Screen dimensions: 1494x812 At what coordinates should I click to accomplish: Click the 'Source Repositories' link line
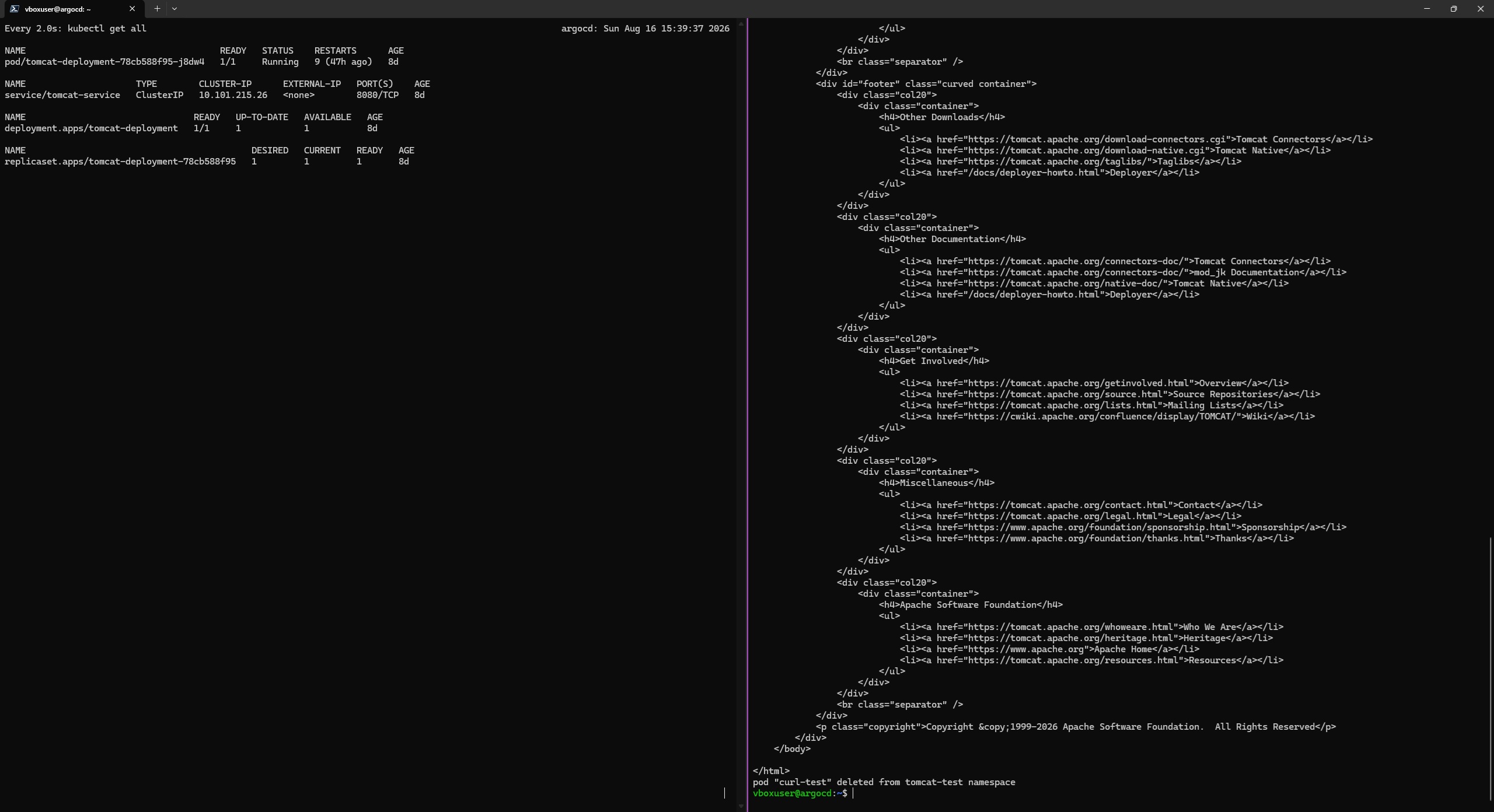pos(1110,394)
